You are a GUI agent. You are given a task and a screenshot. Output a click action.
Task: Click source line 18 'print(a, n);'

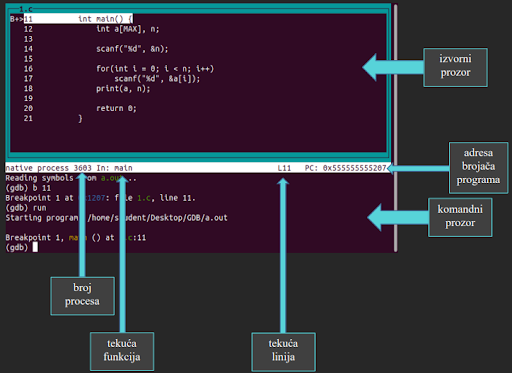(123, 89)
